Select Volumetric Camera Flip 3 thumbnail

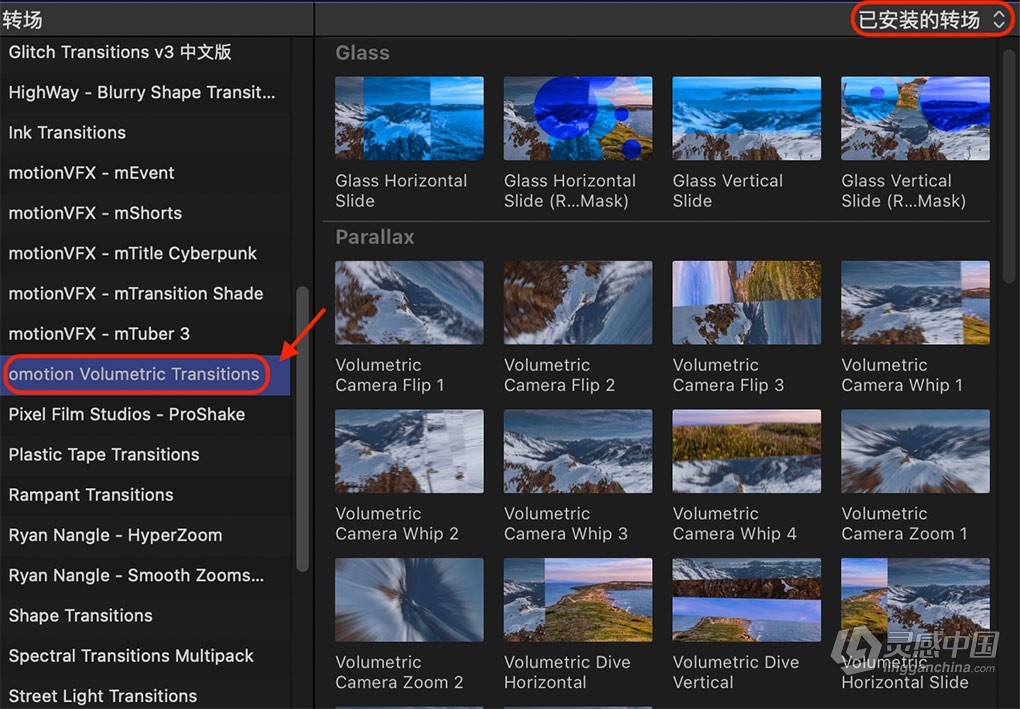point(746,302)
